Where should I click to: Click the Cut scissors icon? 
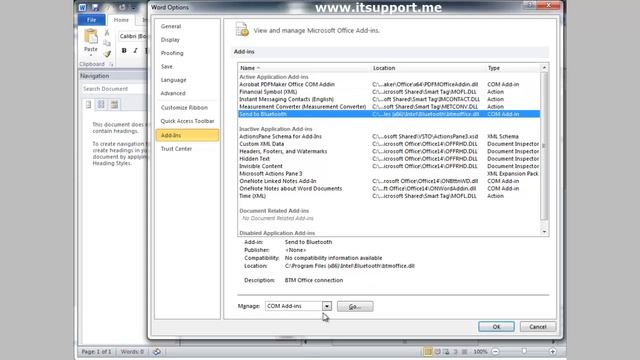tap(107, 33)
